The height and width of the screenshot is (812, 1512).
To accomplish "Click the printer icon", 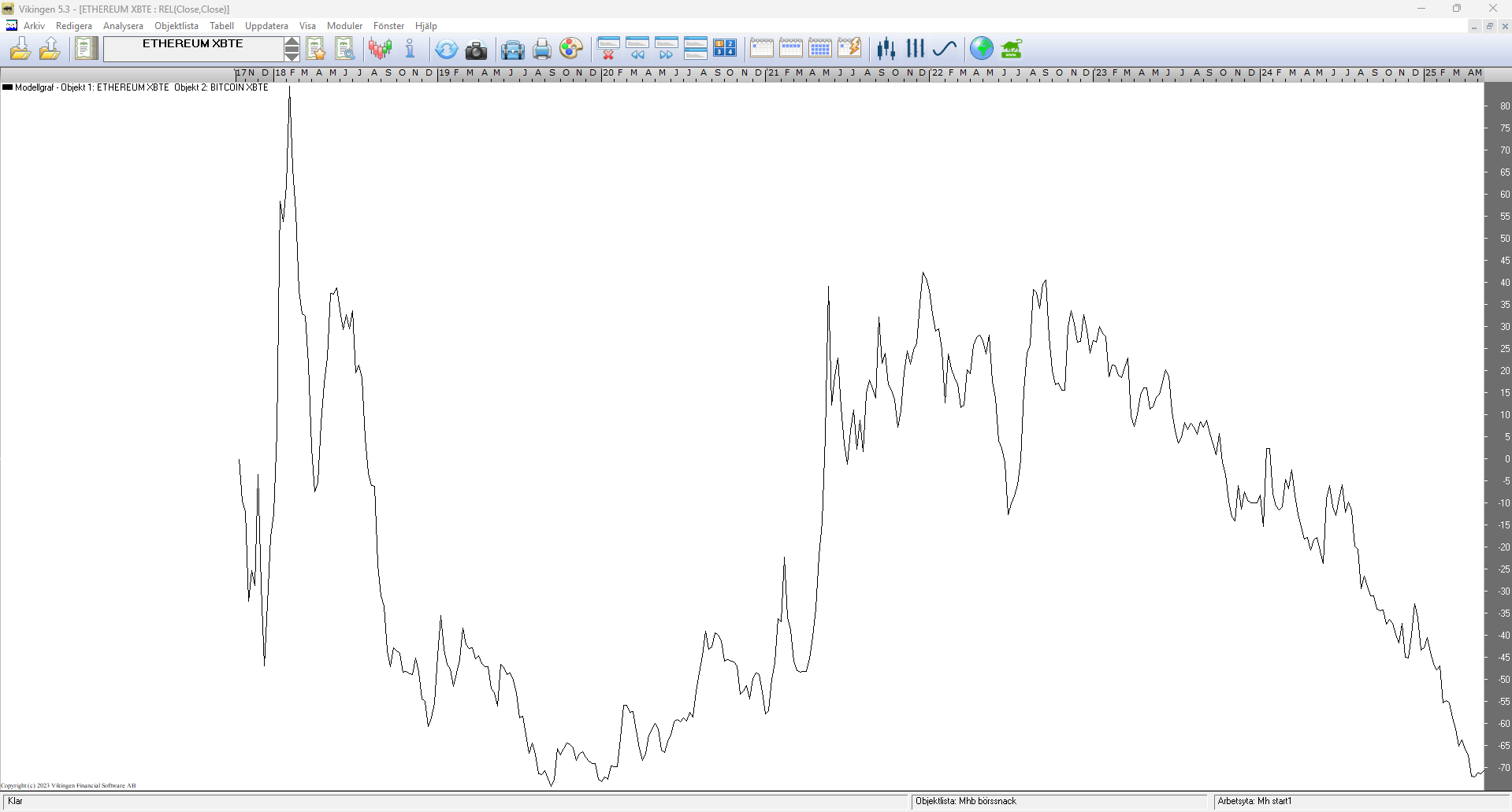I will (x=542, y=50).
